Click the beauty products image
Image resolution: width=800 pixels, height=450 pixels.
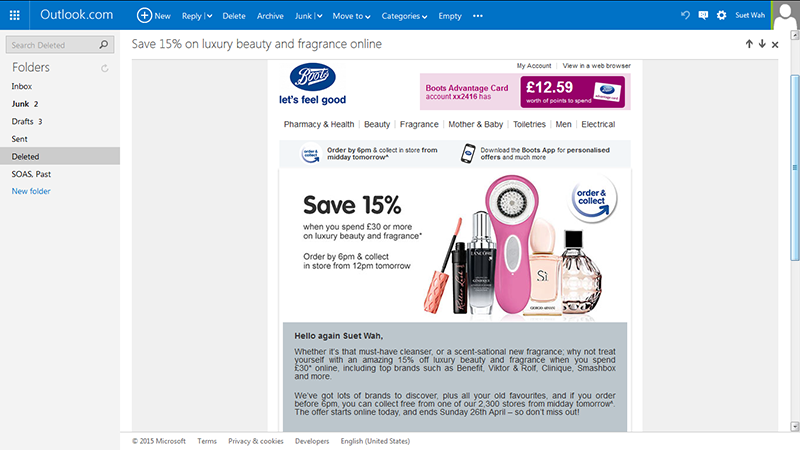click(x=513, y=245)
